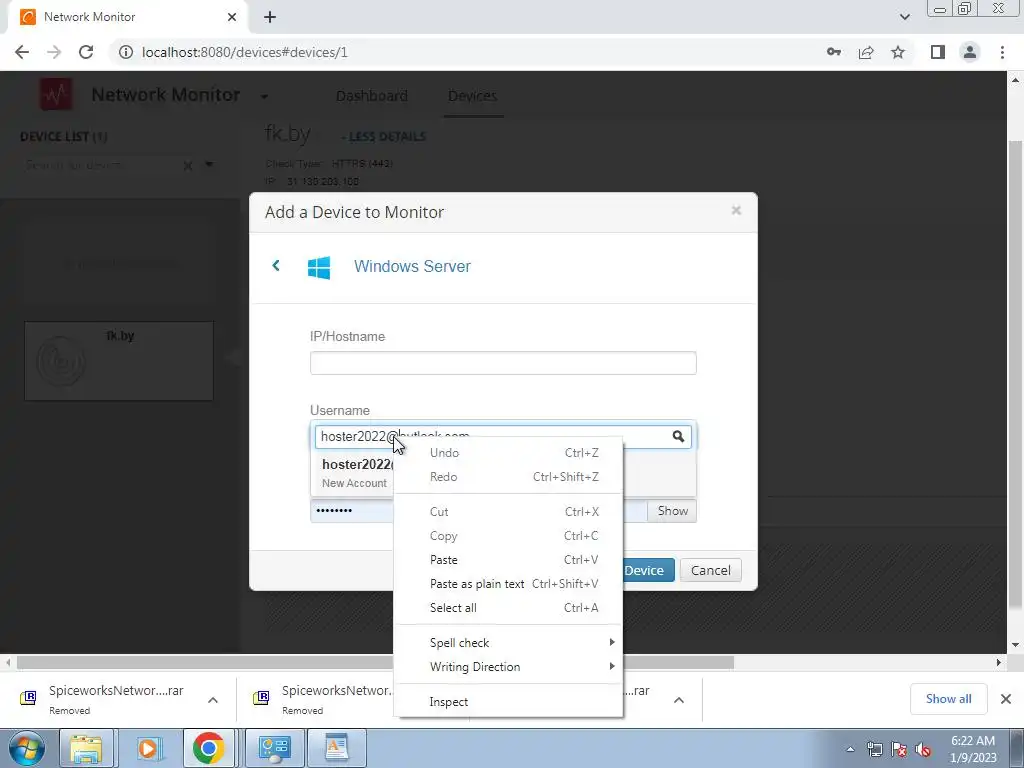
Task: Click the taskbar clock
Action: 973,749
